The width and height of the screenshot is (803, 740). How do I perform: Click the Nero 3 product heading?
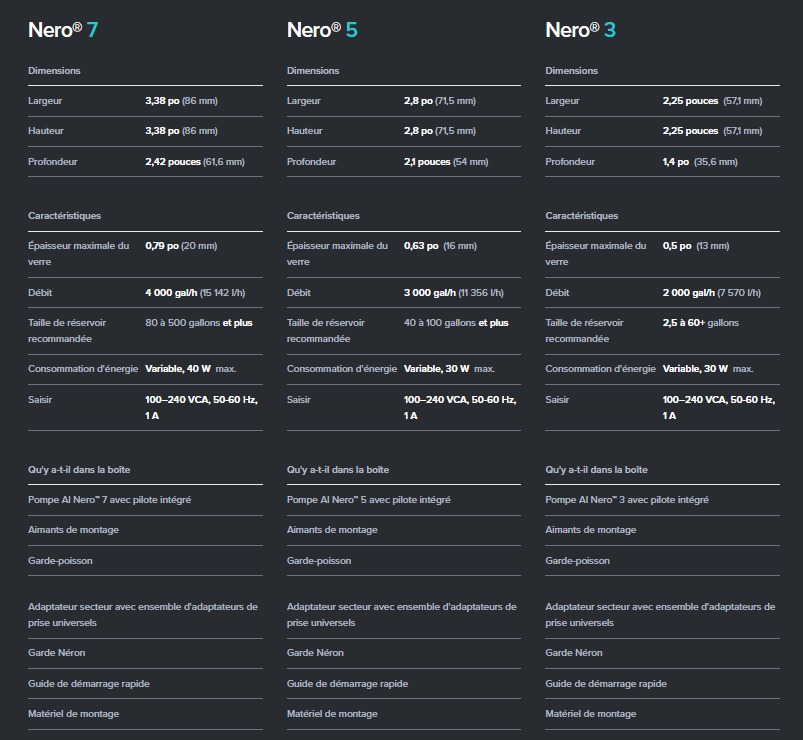coord(581,30)
